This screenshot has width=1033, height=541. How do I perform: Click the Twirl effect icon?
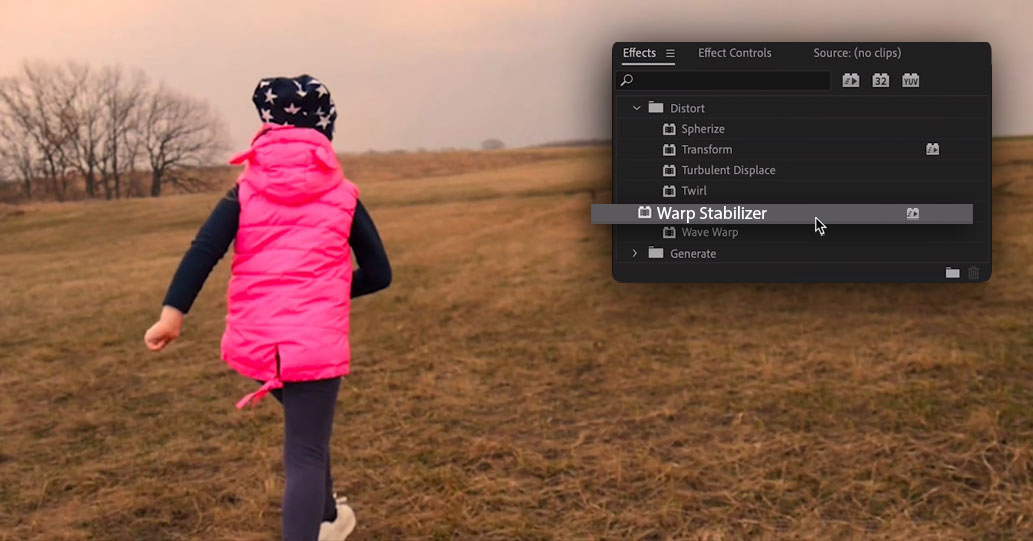click(x=669, y=191)
